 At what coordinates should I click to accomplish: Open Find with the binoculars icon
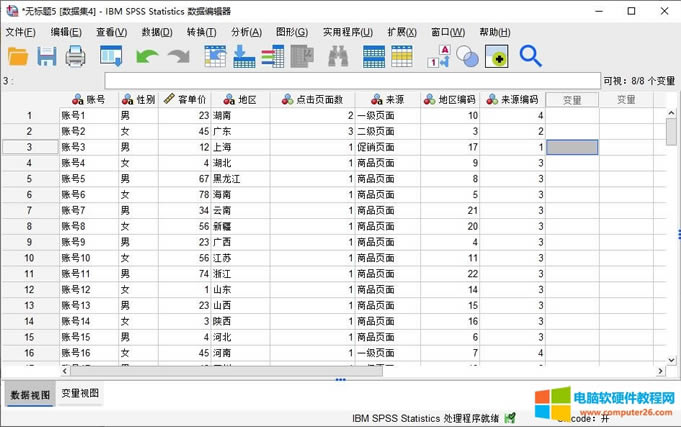(337, 57)
